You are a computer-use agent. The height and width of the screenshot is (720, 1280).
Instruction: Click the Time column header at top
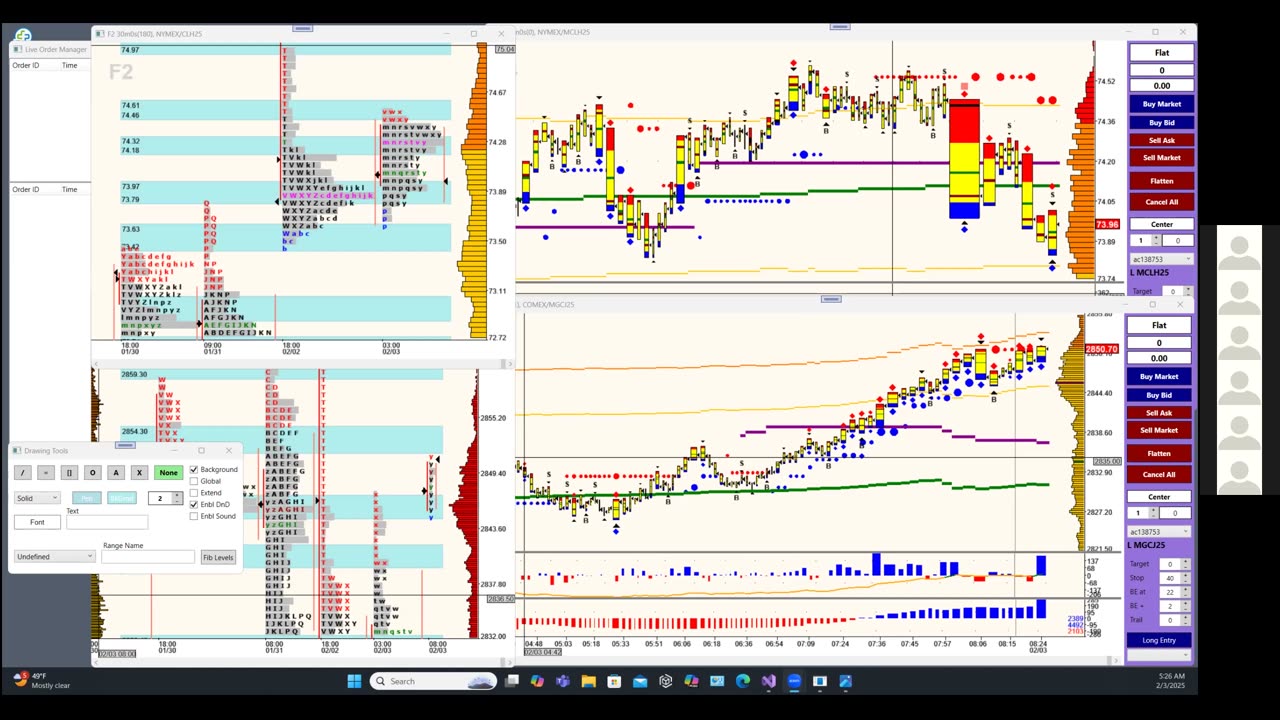click(x=69, y=65)
